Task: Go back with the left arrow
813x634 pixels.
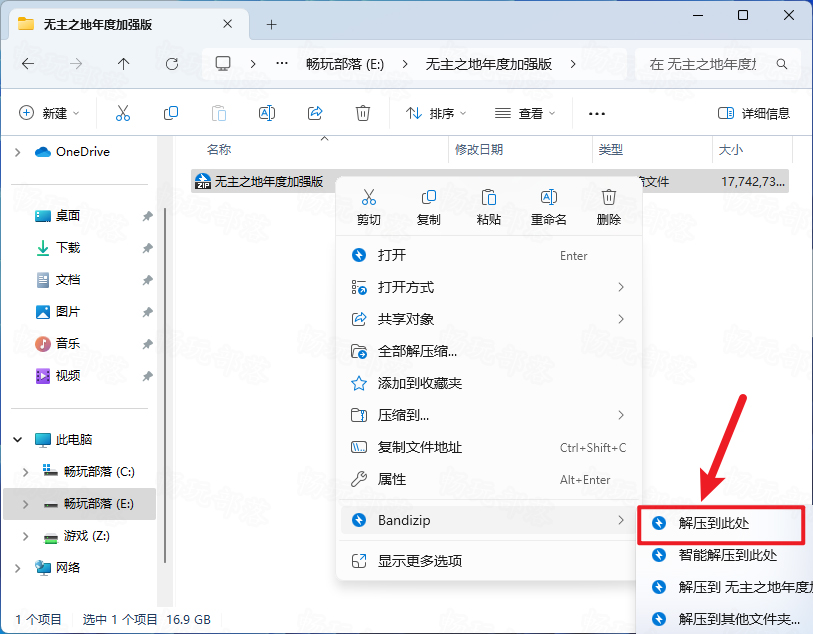Action: (28, 64)
